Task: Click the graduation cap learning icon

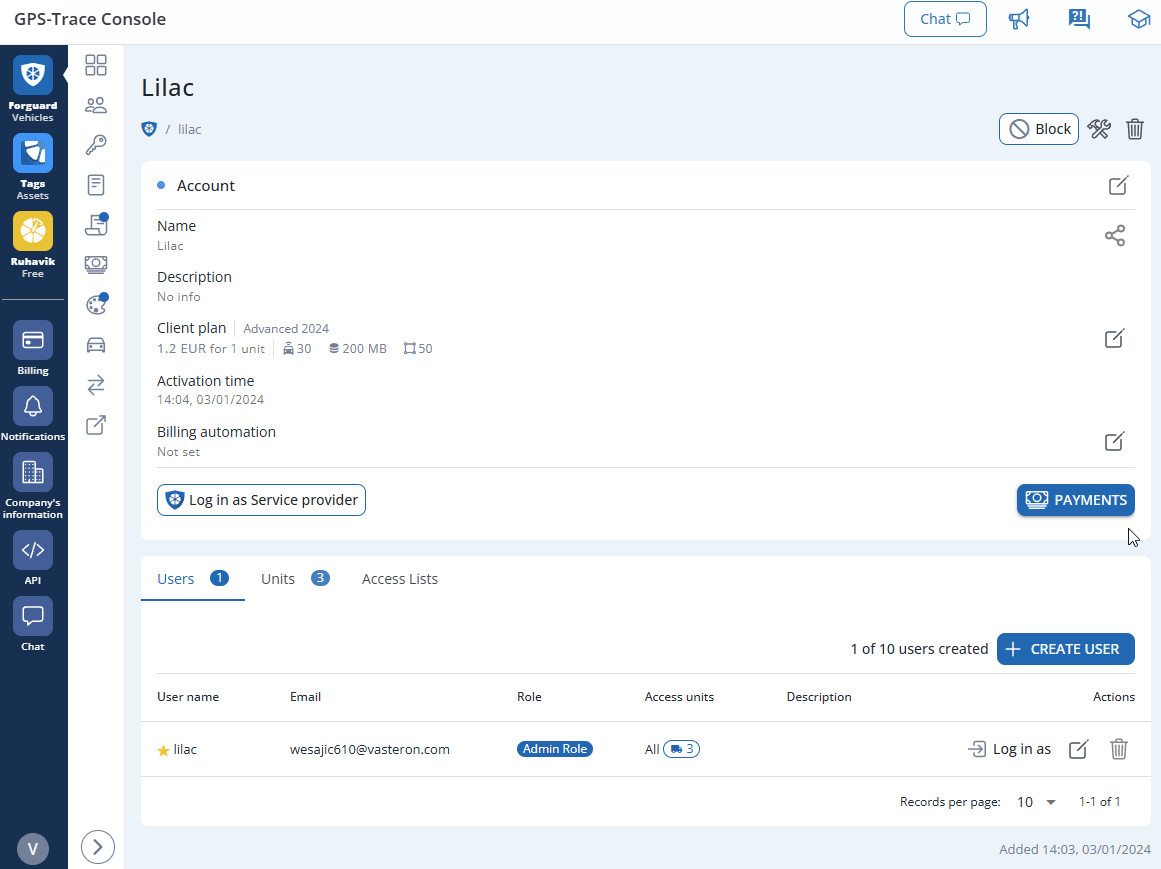Action: (x=1139, y=18)
